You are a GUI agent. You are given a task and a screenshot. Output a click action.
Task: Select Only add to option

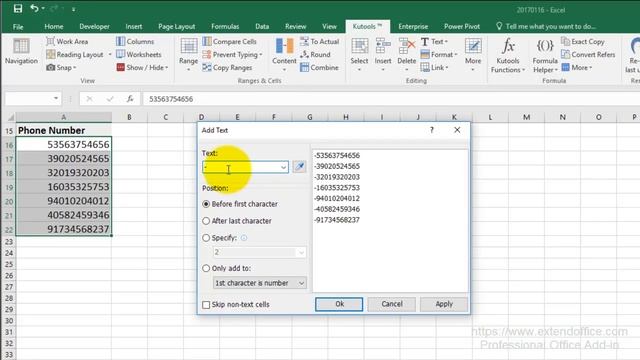[x=227, y=268]
